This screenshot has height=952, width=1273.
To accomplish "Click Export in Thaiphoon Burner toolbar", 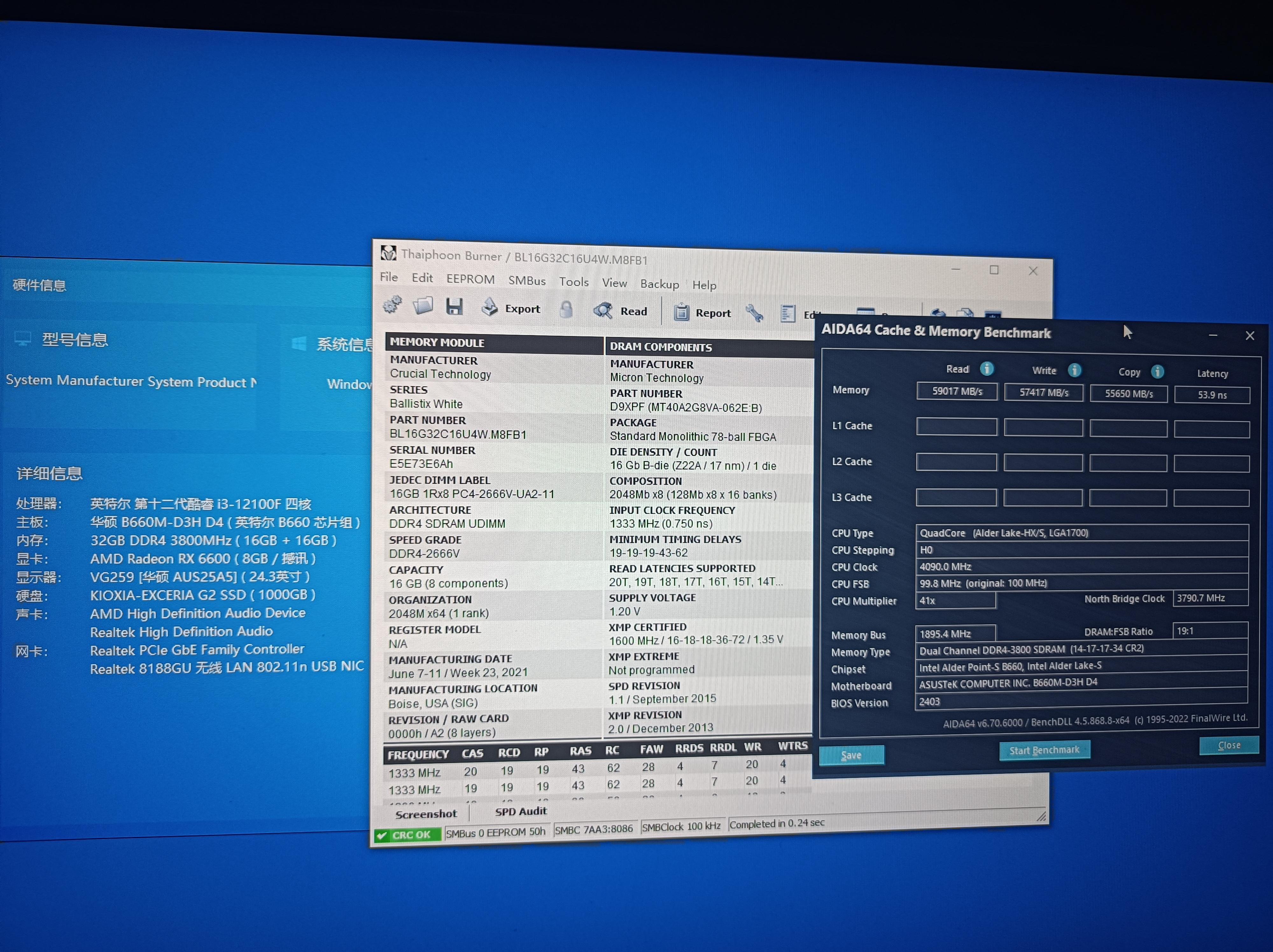I will (512, 308).
